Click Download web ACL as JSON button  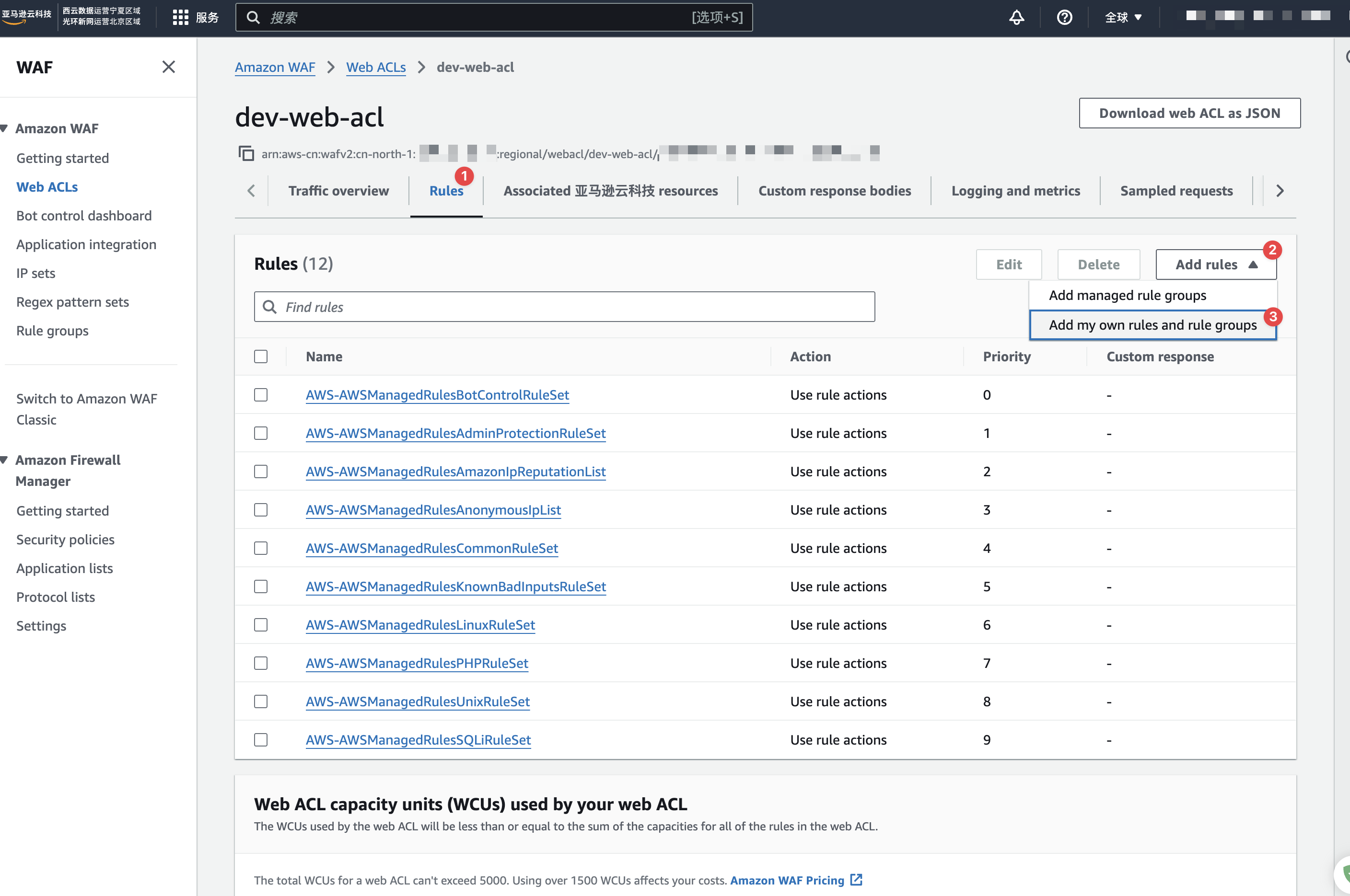pos(1189,113)
